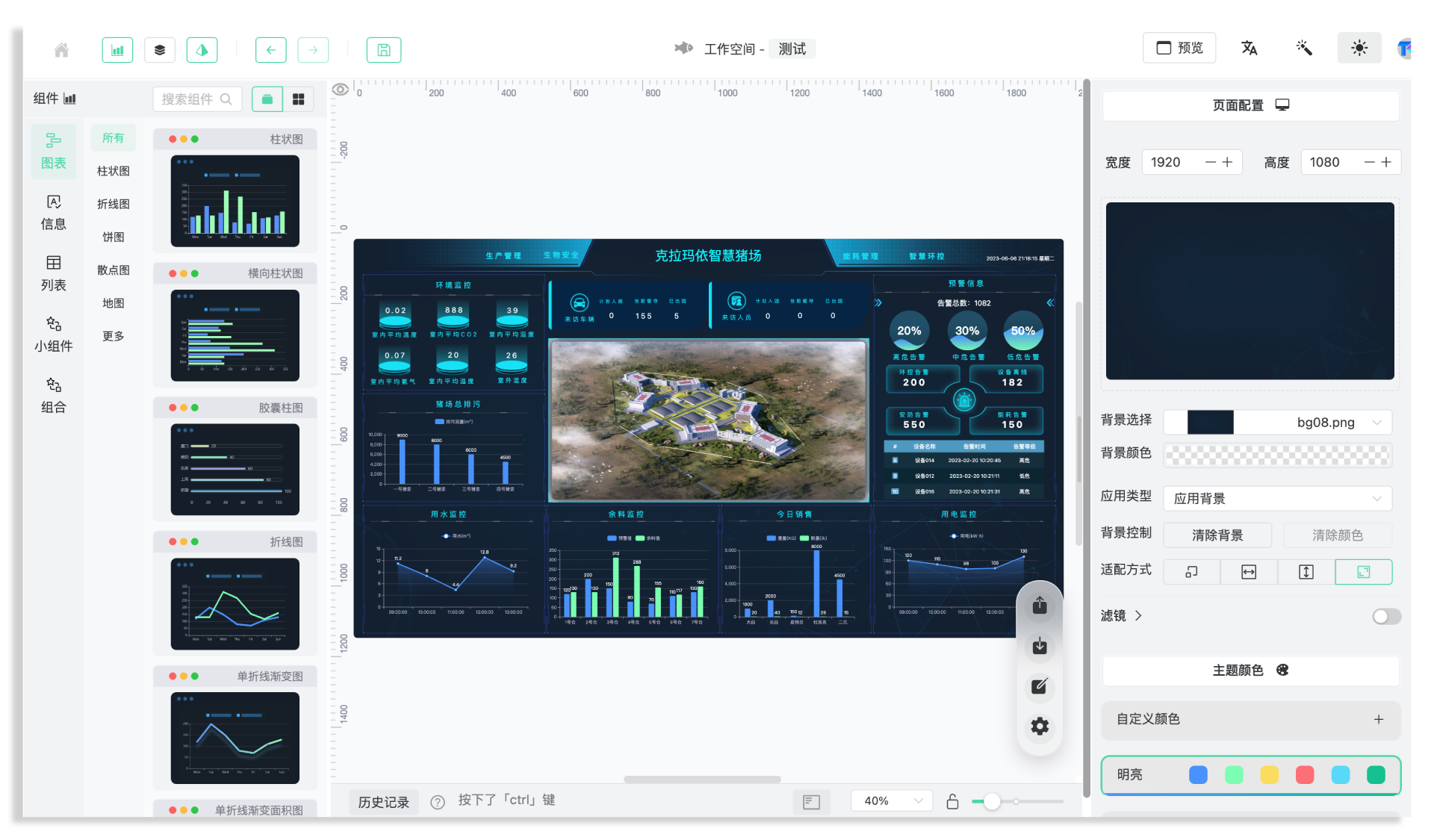Open the language translate icon
This screenshot has width=1434, height=840.
pyautogui.click(x=1249, y=49)
